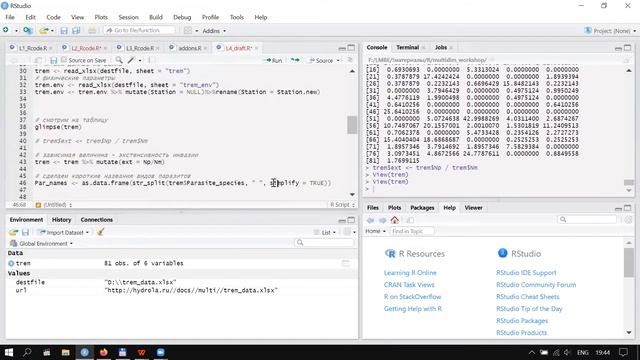Screen dimensions: 640x360
Task: Show Help in new window icon
Action: 410,220
